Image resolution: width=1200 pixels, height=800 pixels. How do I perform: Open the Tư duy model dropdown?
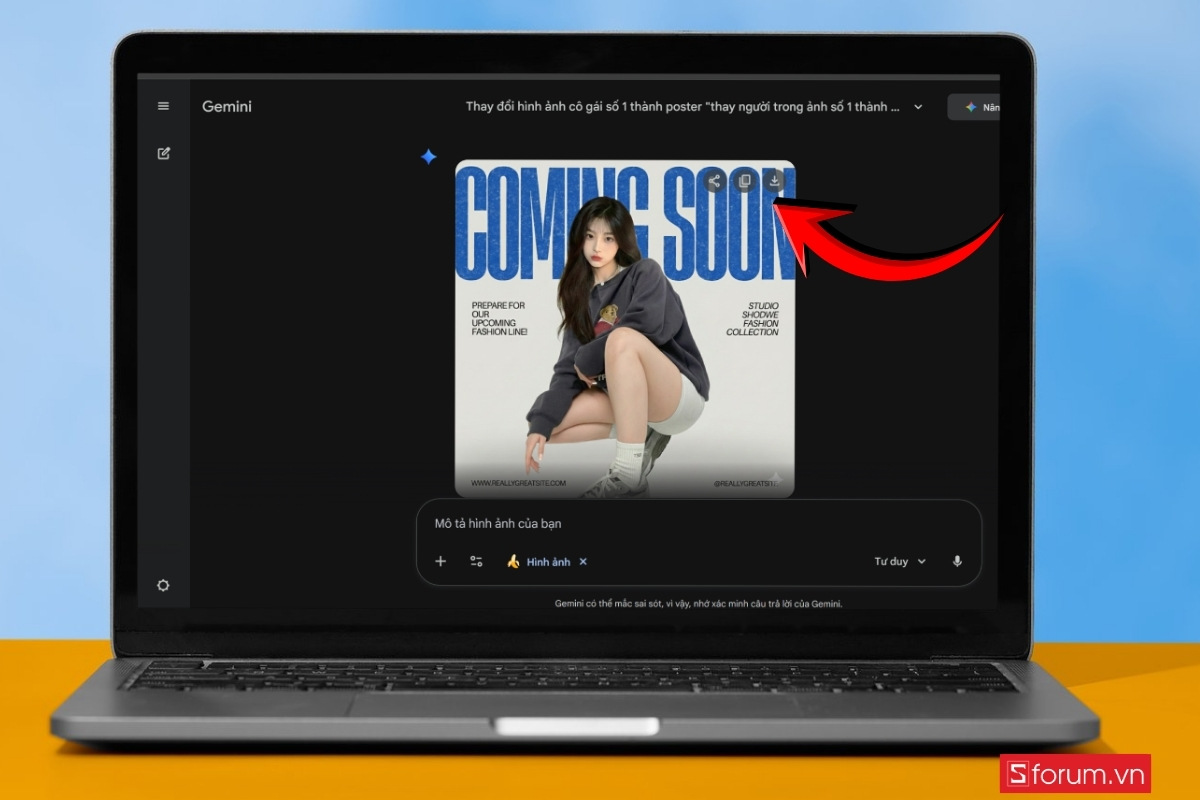click(900, 561)
